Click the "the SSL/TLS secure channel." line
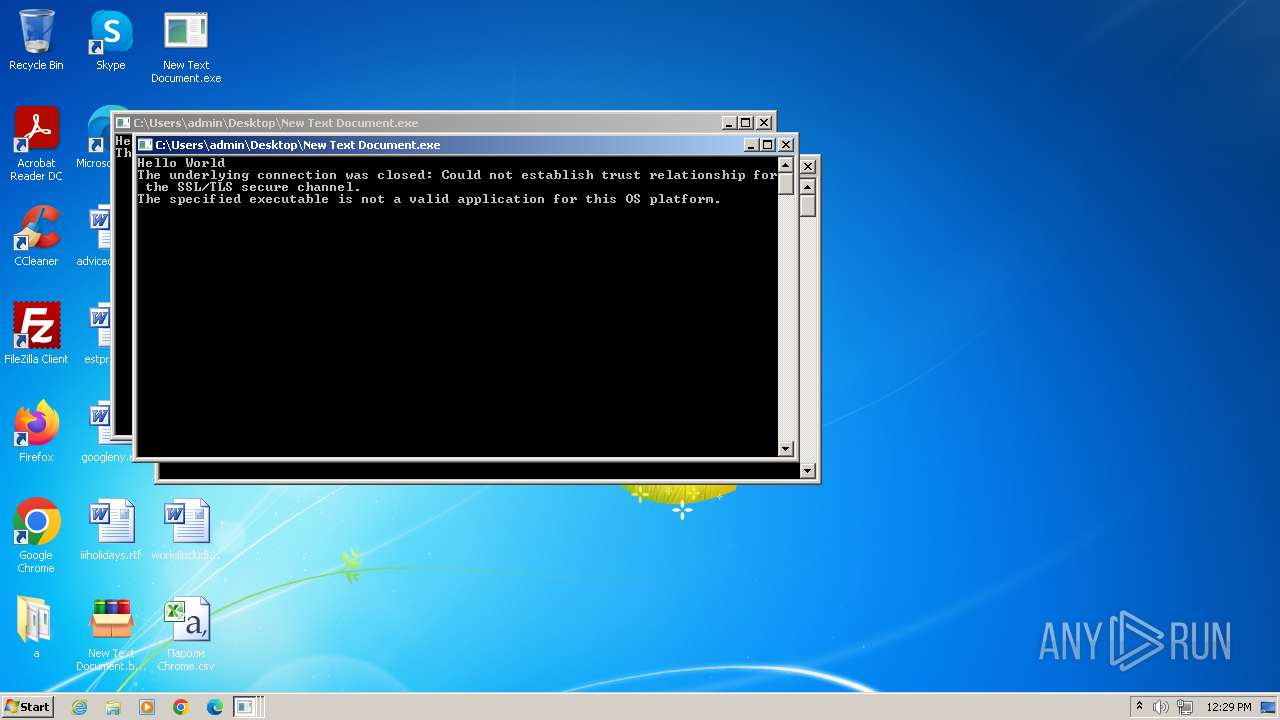1280x720 pixels. (253, 187)
